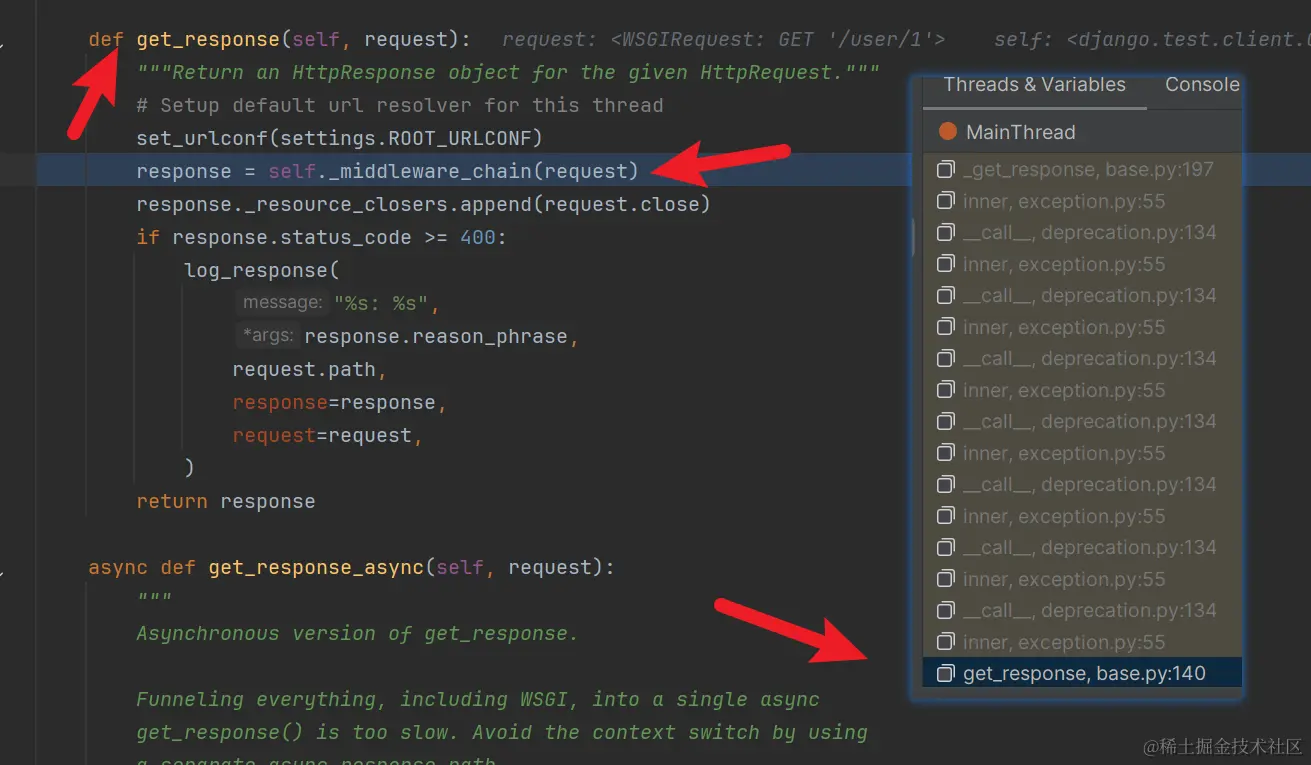
Task: Click the frame icon beside get_response, base.py:140
Action: coord(945,674)
